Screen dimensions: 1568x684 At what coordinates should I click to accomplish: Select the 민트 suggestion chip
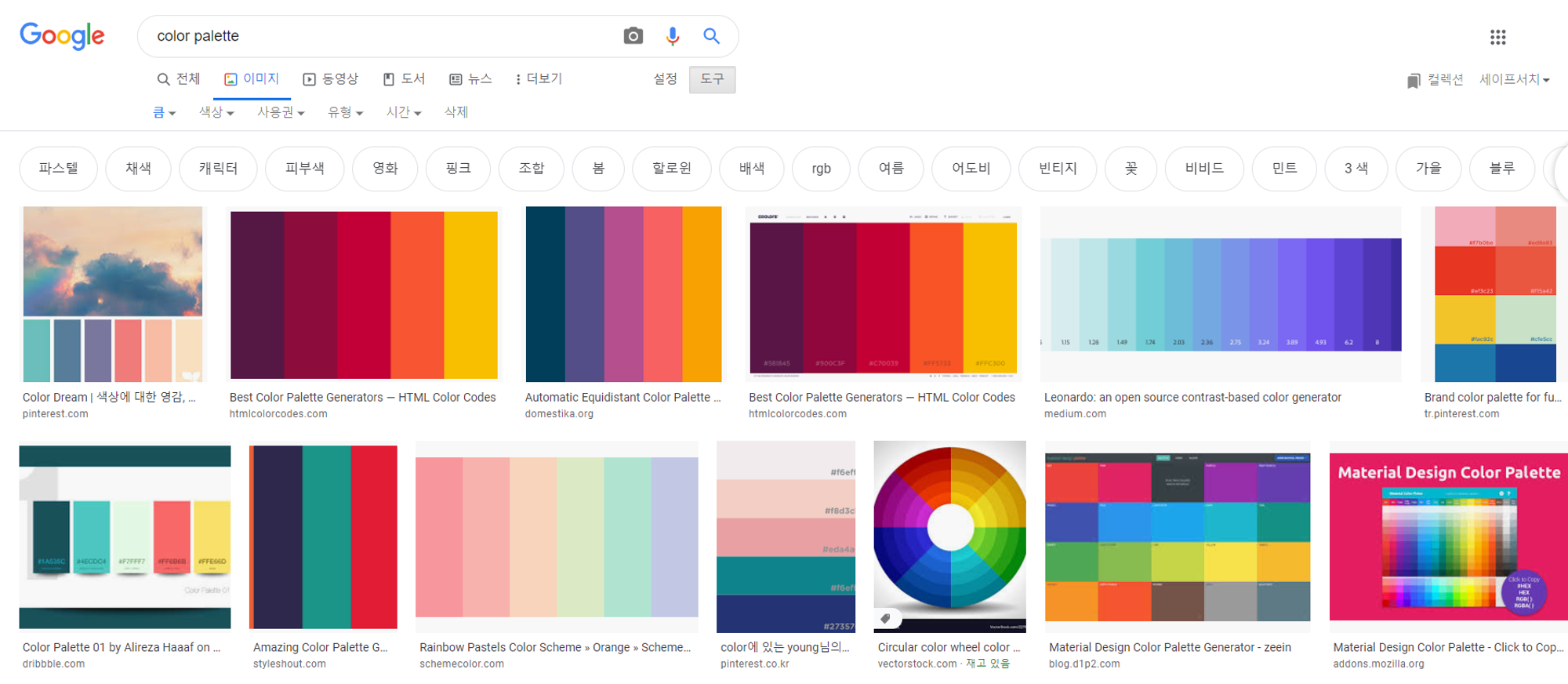point(1284,169)
